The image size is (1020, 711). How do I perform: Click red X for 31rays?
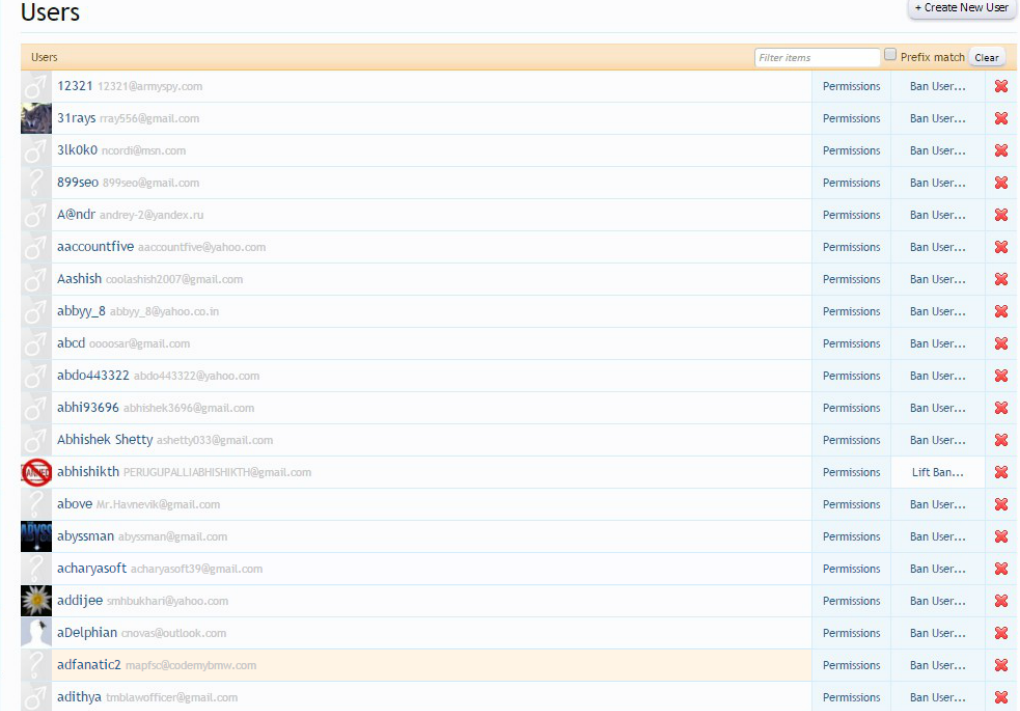tap(1001, 118)
